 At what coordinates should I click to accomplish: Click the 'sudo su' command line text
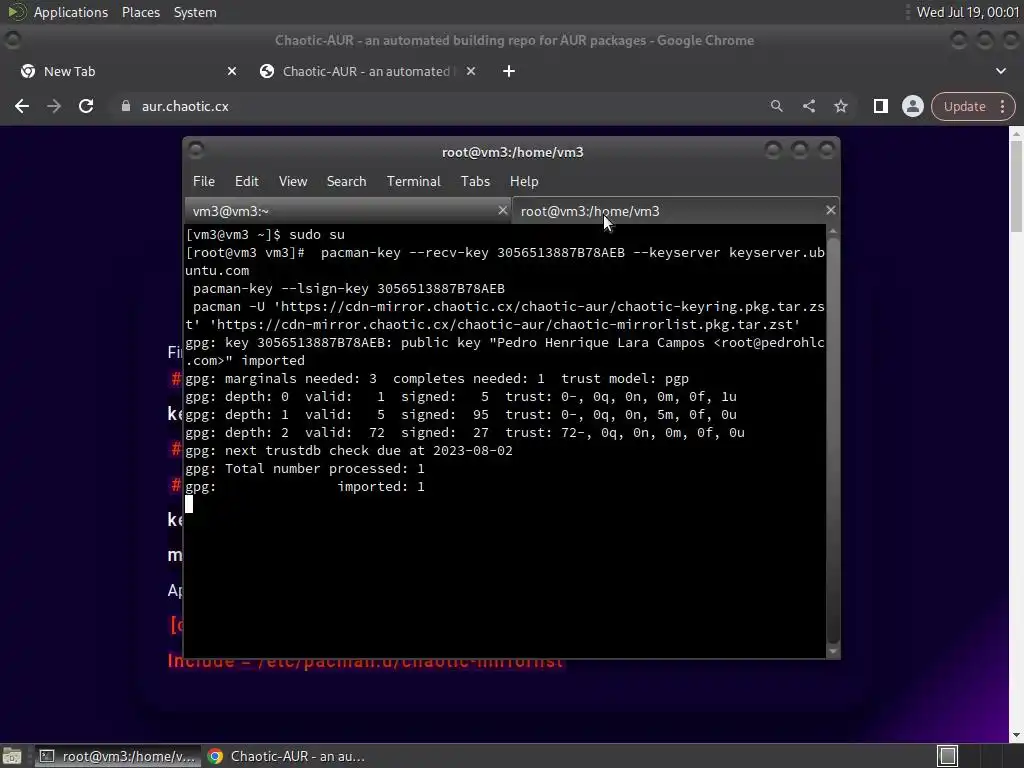[317, 234]
